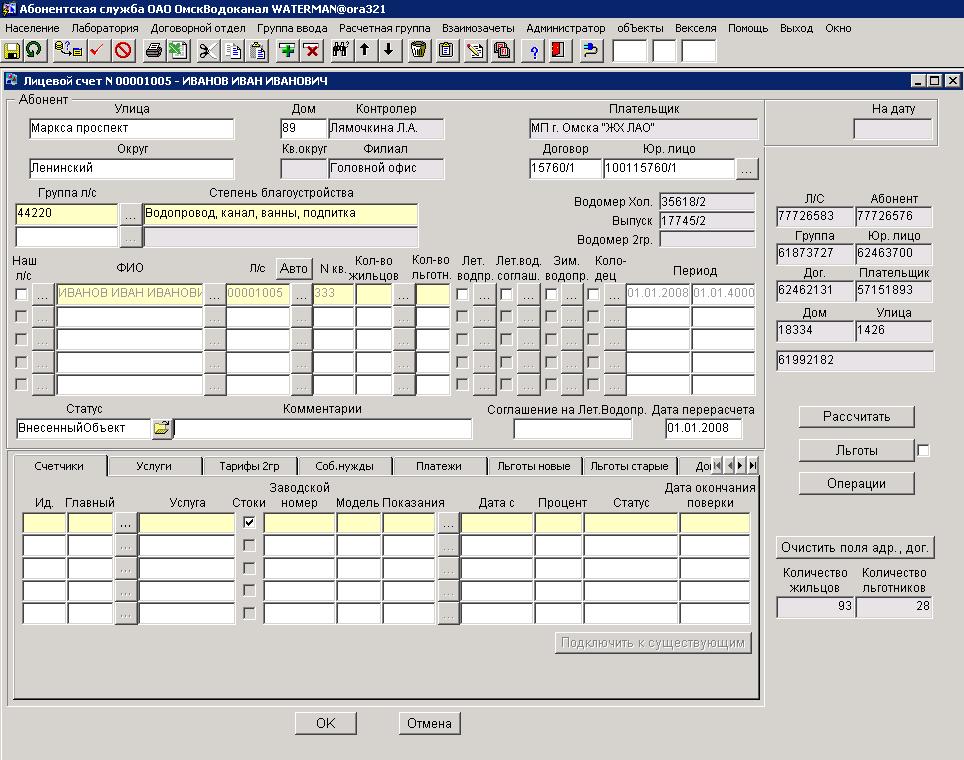This screenshot has width=964, height=760.
Task: Click the green refresh arrow icon
Action: [x=34, y=50]
